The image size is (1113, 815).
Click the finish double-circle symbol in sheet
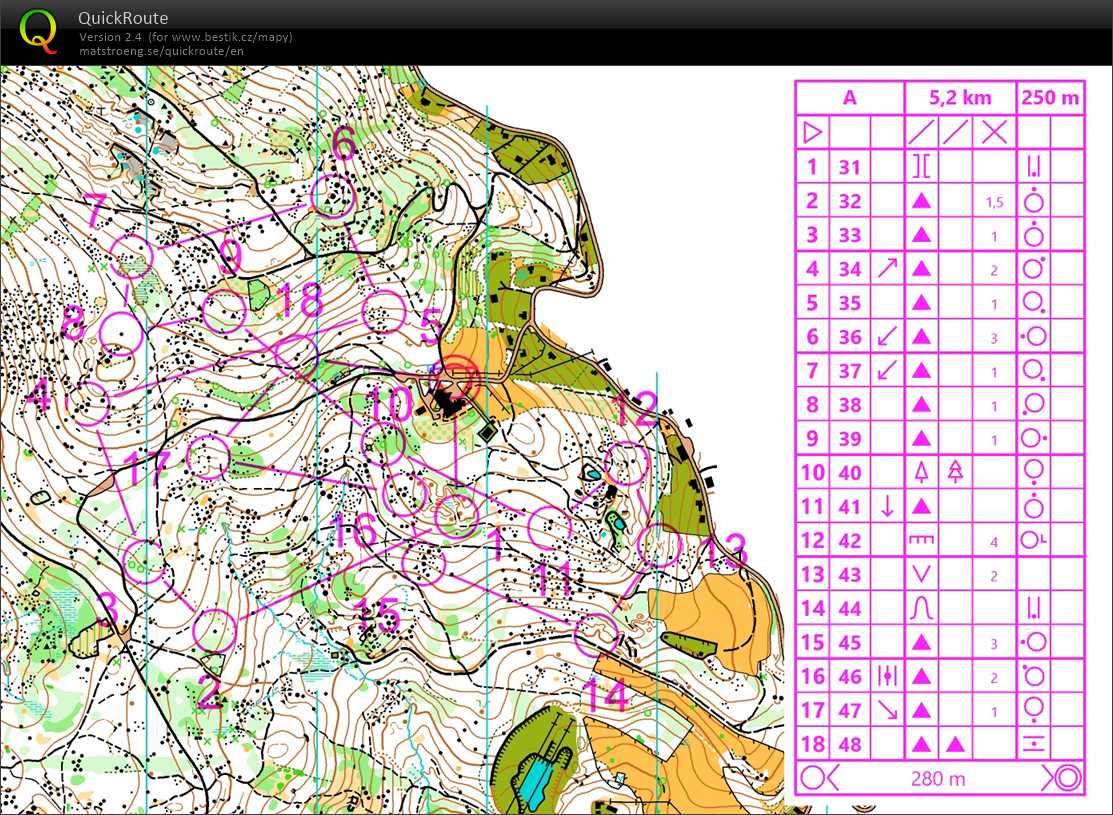1059,777
